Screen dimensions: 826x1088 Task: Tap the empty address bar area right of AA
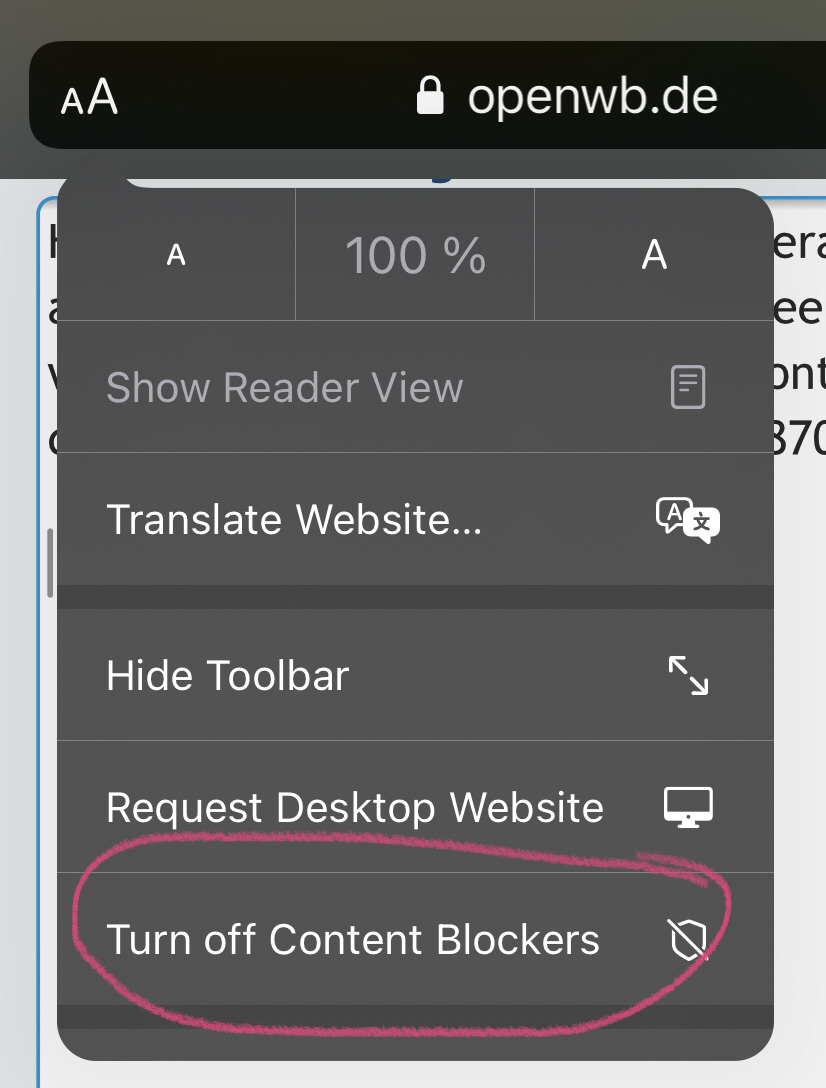coord(260,97)
